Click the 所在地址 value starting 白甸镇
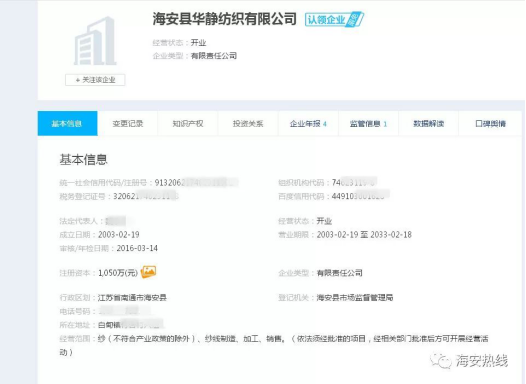 (130, 325)
